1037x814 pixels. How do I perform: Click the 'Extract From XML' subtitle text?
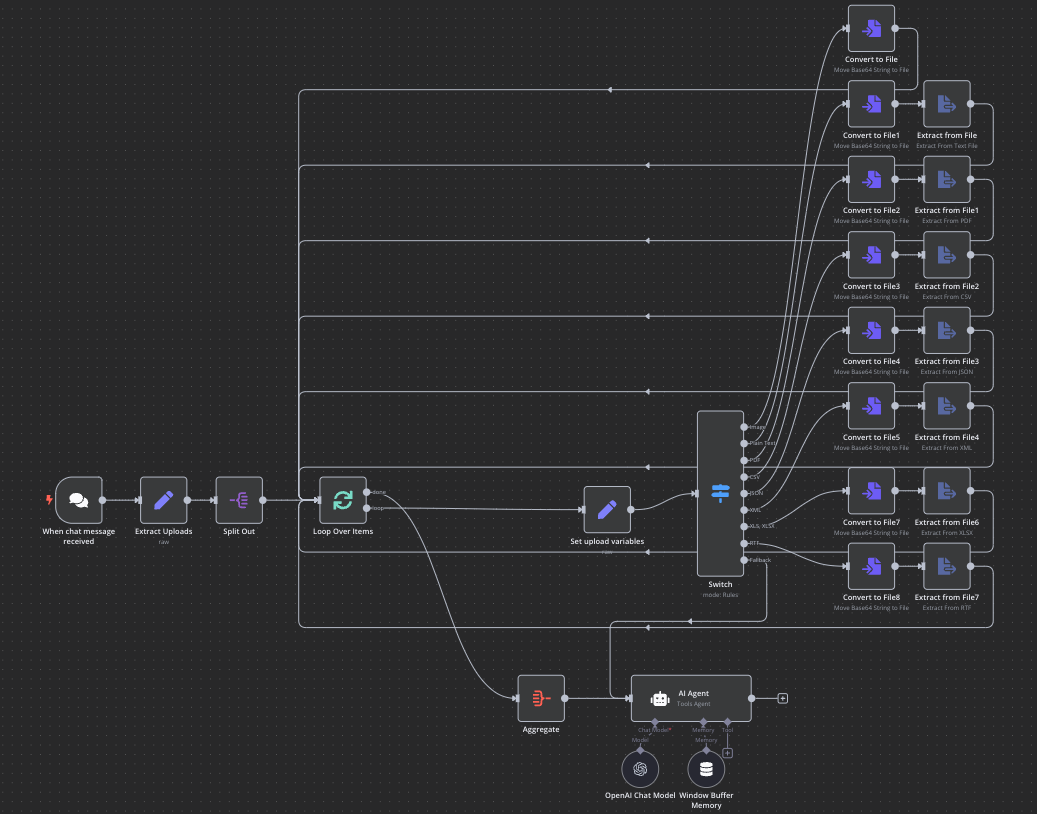coord(947,448)
